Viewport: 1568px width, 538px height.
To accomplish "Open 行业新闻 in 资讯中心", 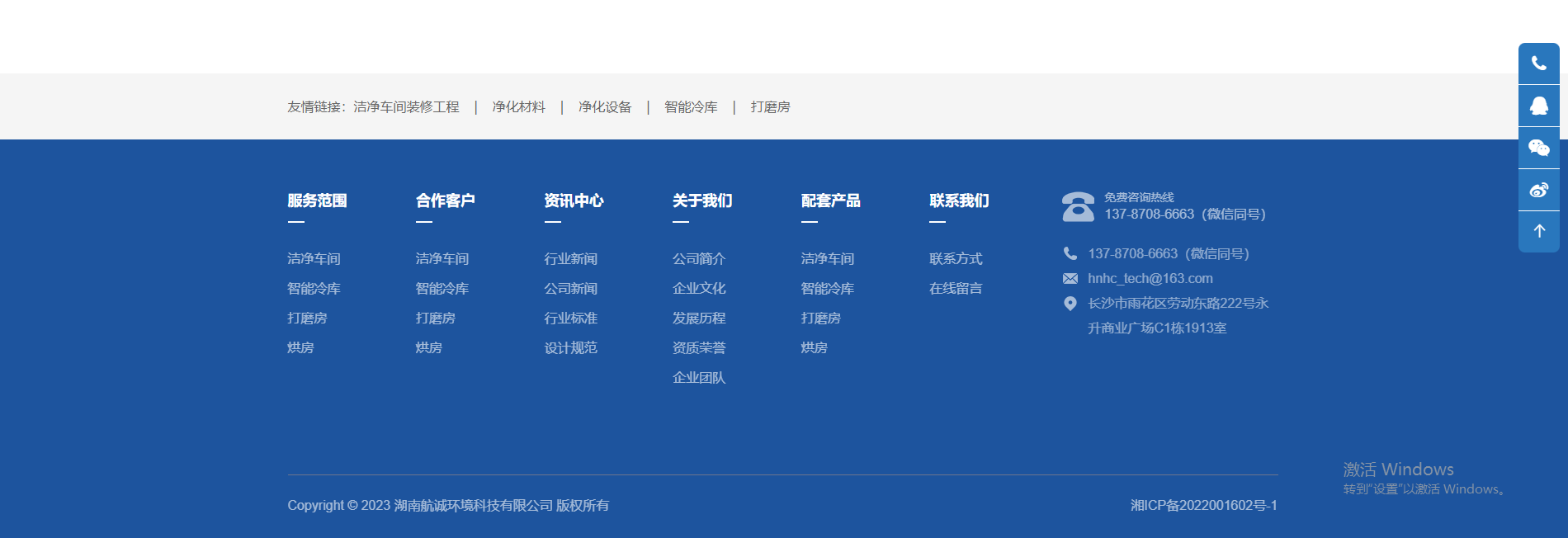I will (570, 259).
